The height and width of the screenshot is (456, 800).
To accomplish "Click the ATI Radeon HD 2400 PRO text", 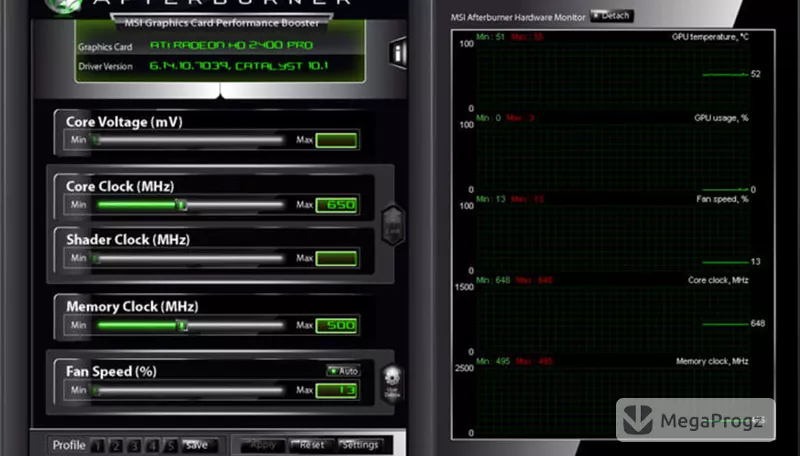I will pyautogui.click(x=231, y=45).
